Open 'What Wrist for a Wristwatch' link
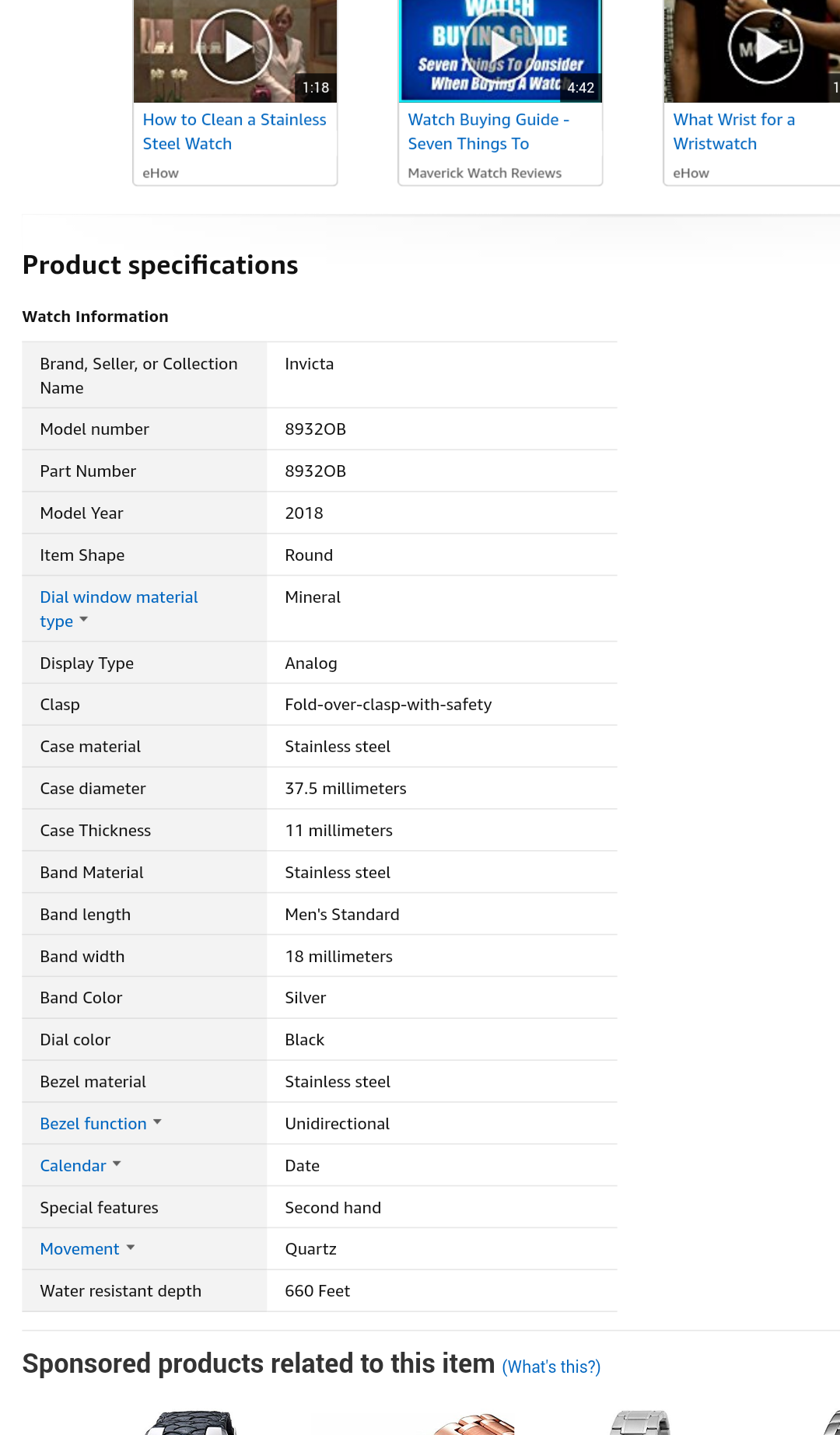This screenshot has width=840, height=1435. tap(733, 131)
